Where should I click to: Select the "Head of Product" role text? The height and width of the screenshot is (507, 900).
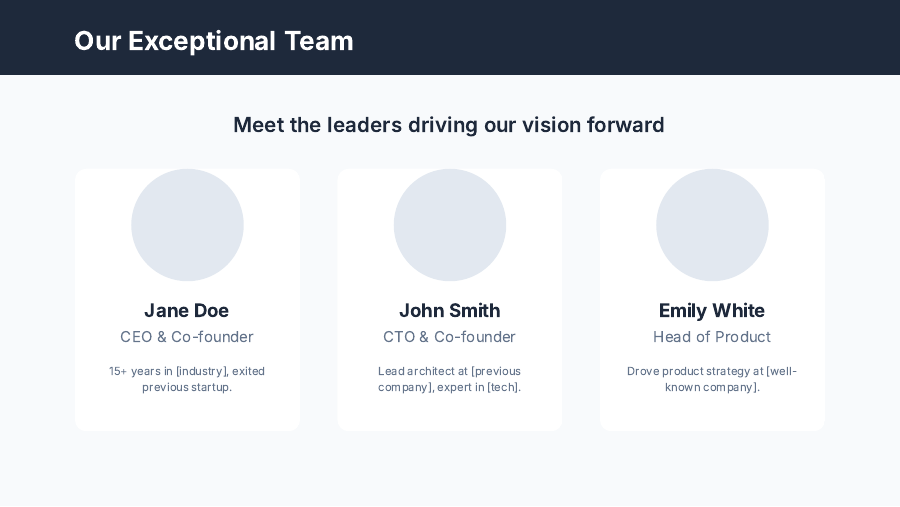click(712, 337)
